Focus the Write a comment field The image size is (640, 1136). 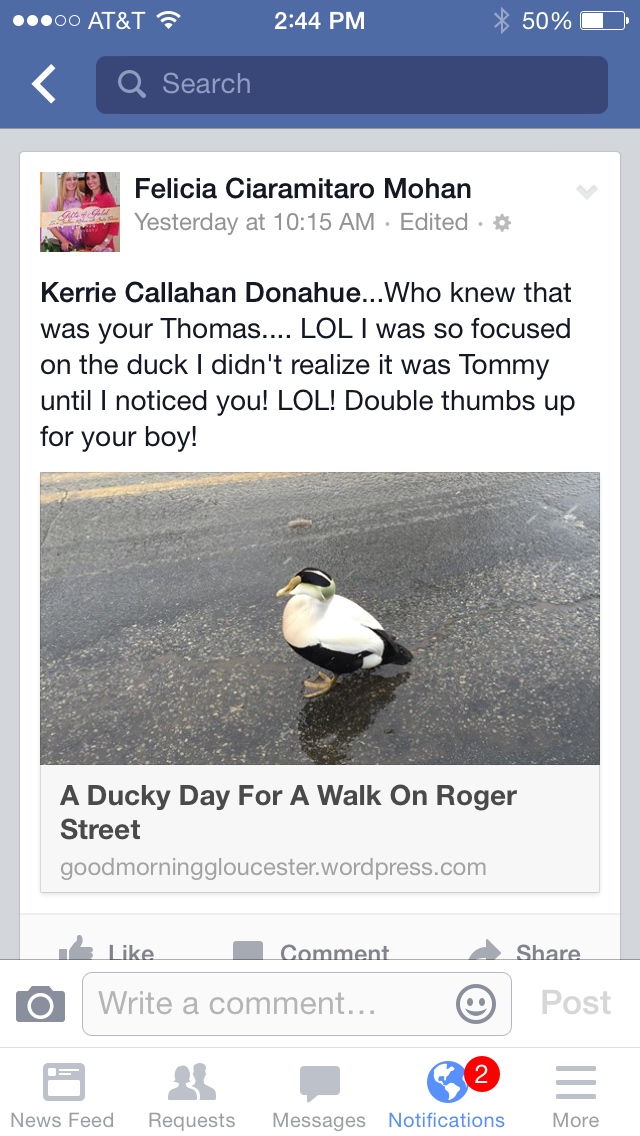270,1003
